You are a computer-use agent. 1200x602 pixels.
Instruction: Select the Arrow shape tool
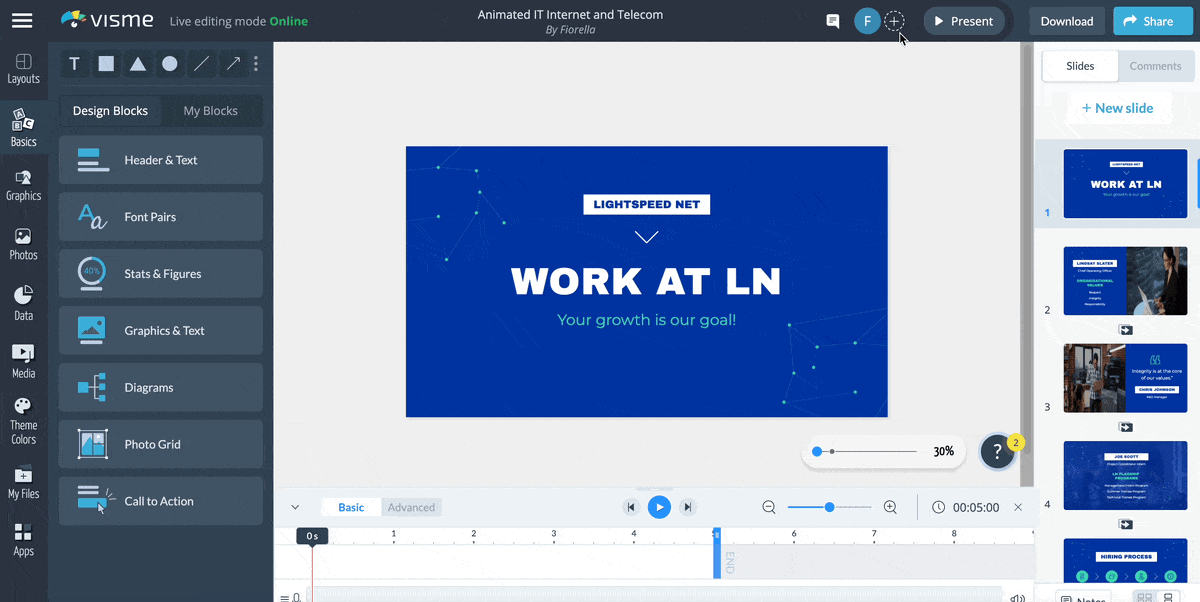[x=233, y=63]
